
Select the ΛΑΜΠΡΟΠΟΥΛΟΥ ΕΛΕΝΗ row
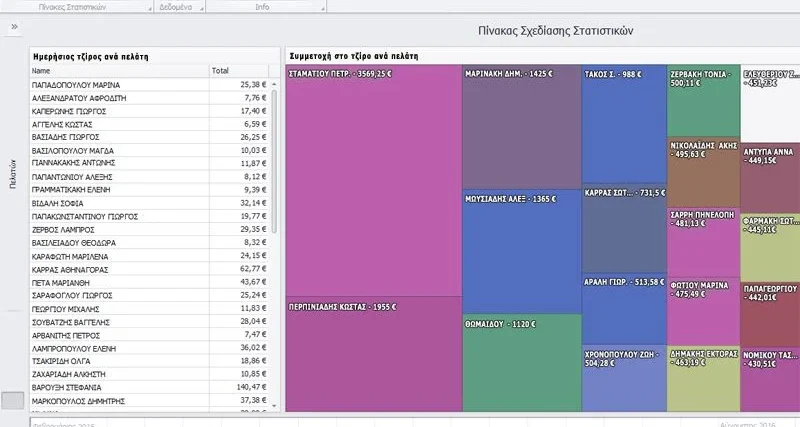click(x=149, y=348)
